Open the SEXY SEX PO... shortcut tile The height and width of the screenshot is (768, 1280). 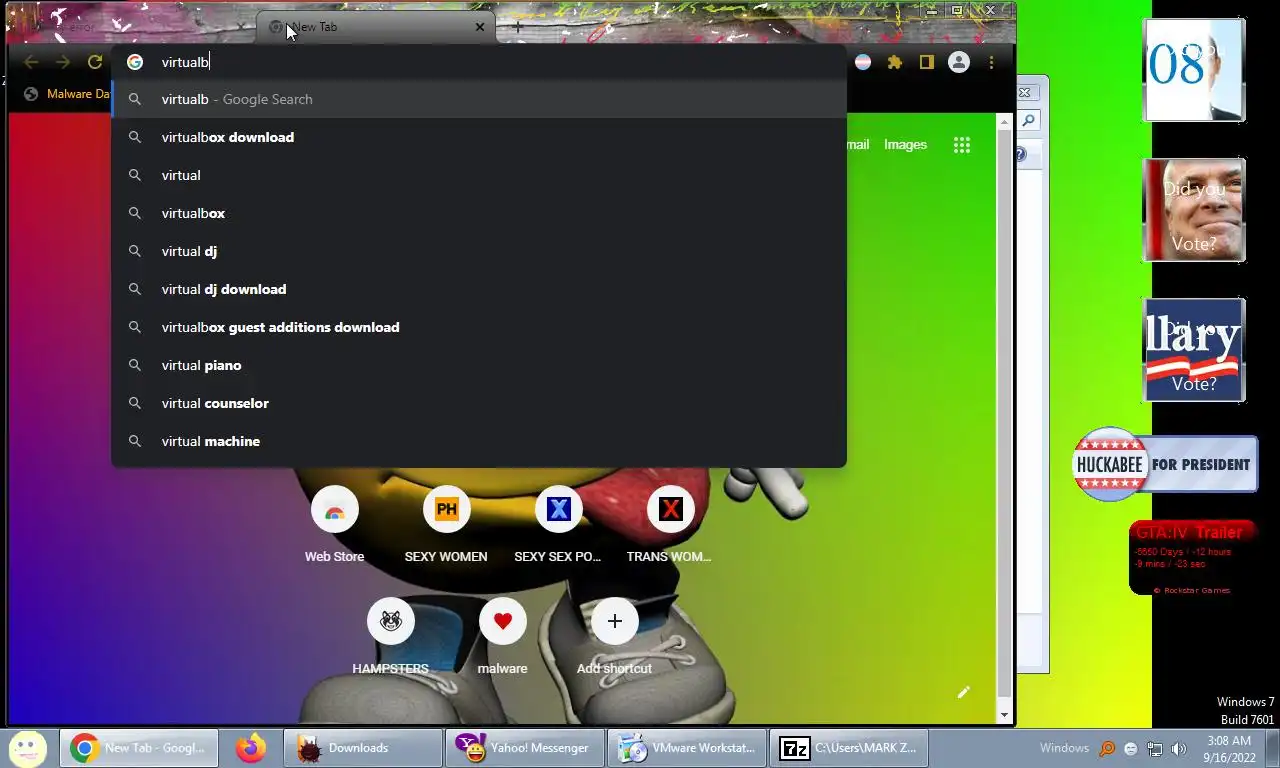(x=558, y=525)
